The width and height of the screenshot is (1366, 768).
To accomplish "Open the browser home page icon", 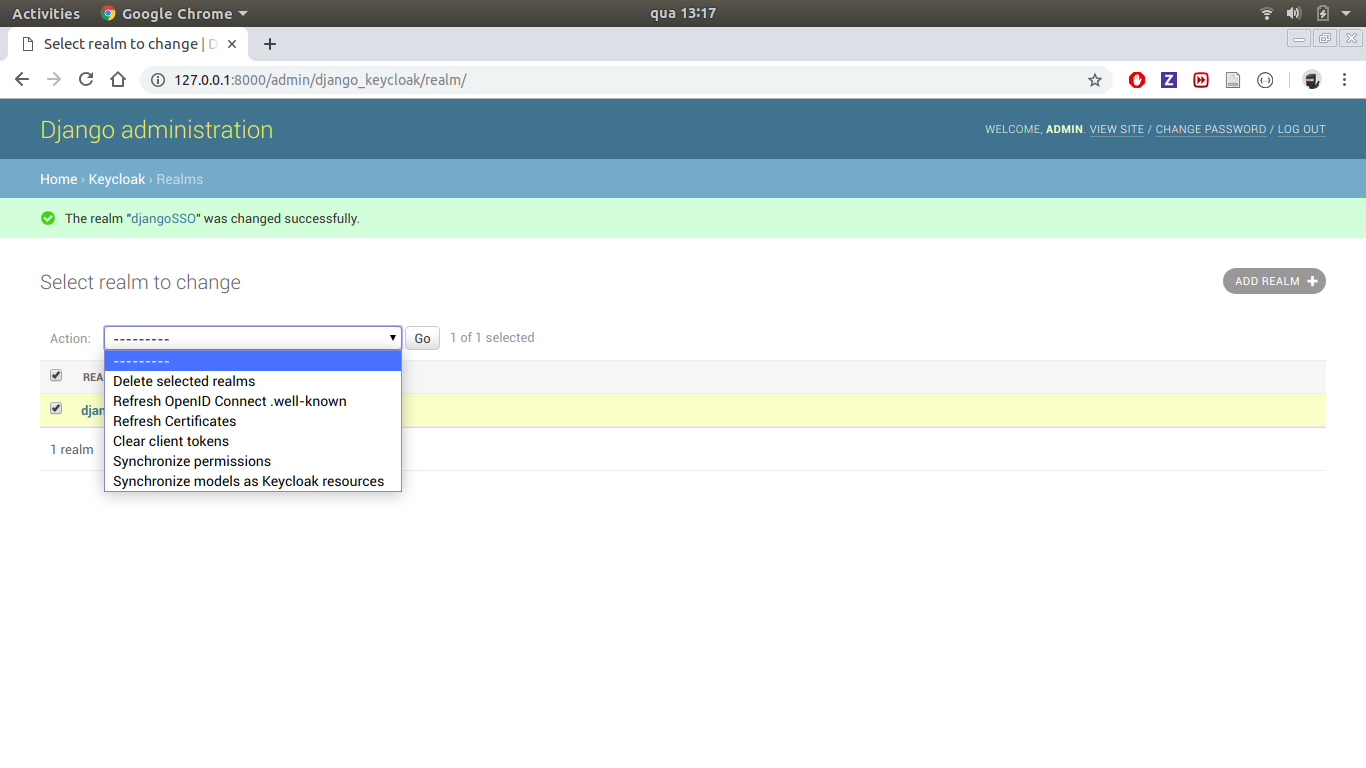I will coord(118,80).
